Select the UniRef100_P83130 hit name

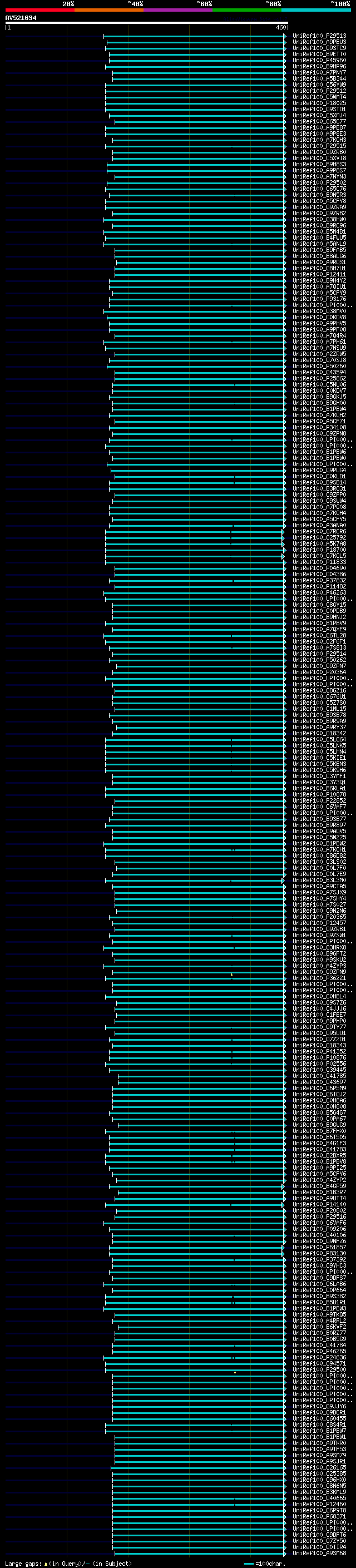tap(319, 1253)
